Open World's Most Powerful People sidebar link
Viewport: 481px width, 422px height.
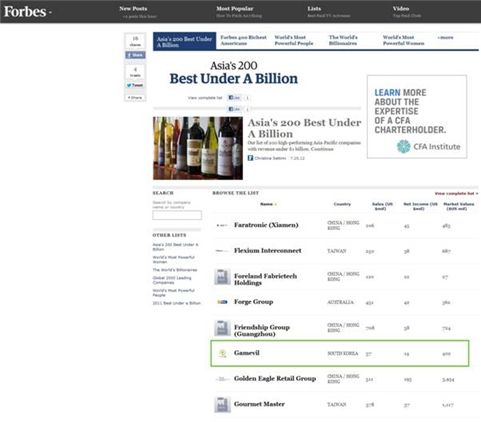173,293
